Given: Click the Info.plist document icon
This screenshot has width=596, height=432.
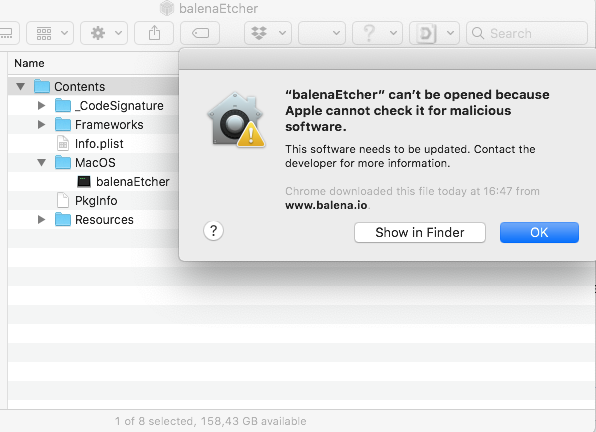Looking at the screenshot, I should [x=63, y=143].
